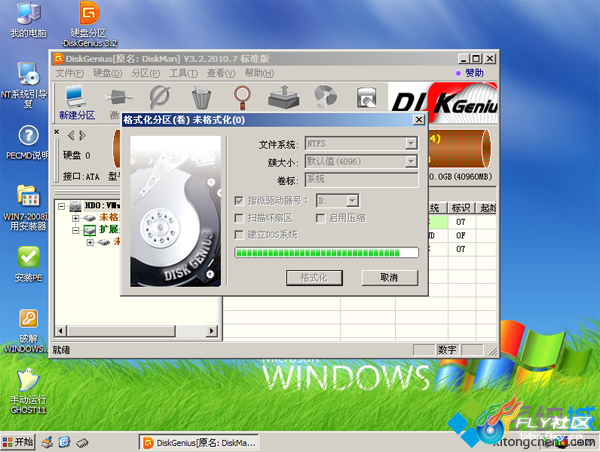Enable the scan bad sectors checkbox
Image resolution: width=600 pixels, height=452 pixels.
[239, 218]
